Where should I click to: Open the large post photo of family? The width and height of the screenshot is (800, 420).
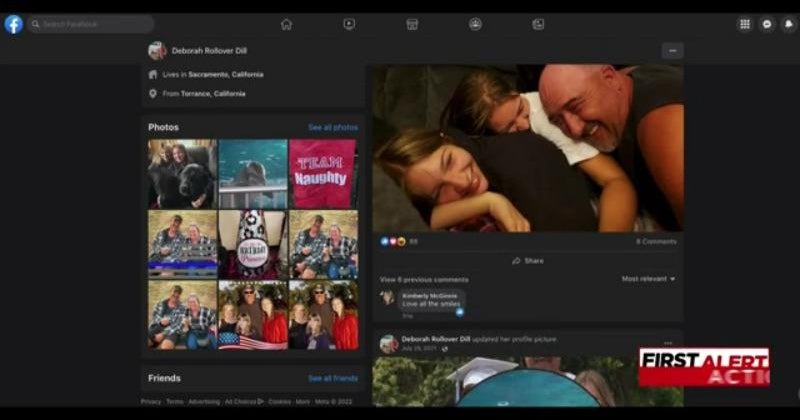[528, 148]
